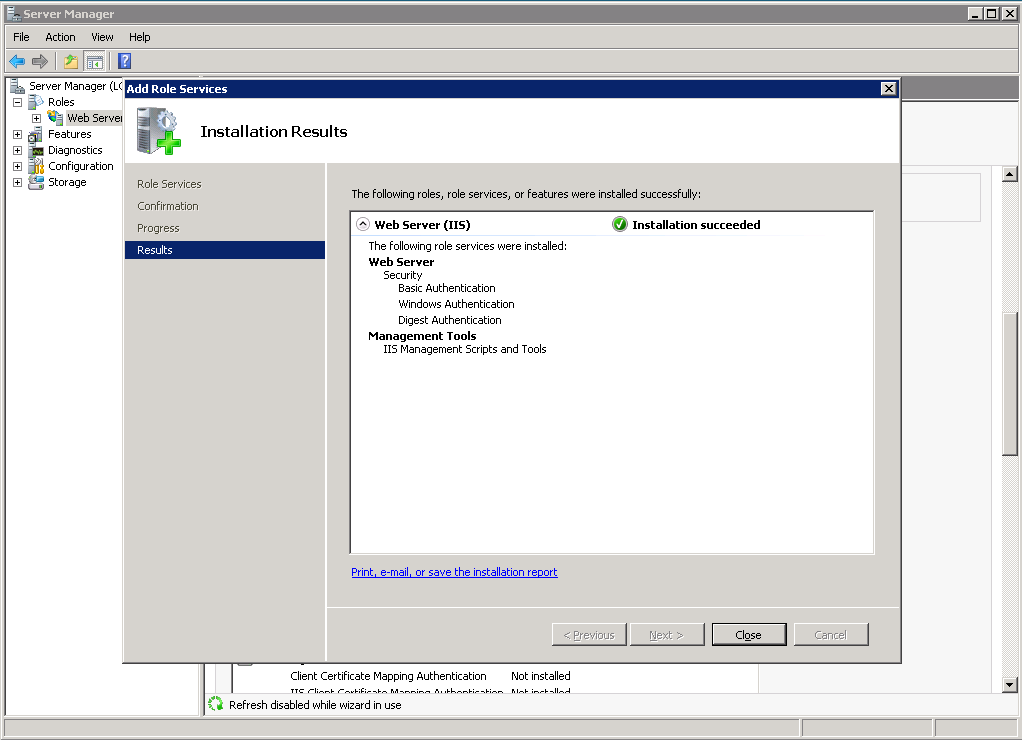The width and height of the screenshot is (1022, 740).
Task: Click the Close button in the wizard
Action: [x=749, y=634]
